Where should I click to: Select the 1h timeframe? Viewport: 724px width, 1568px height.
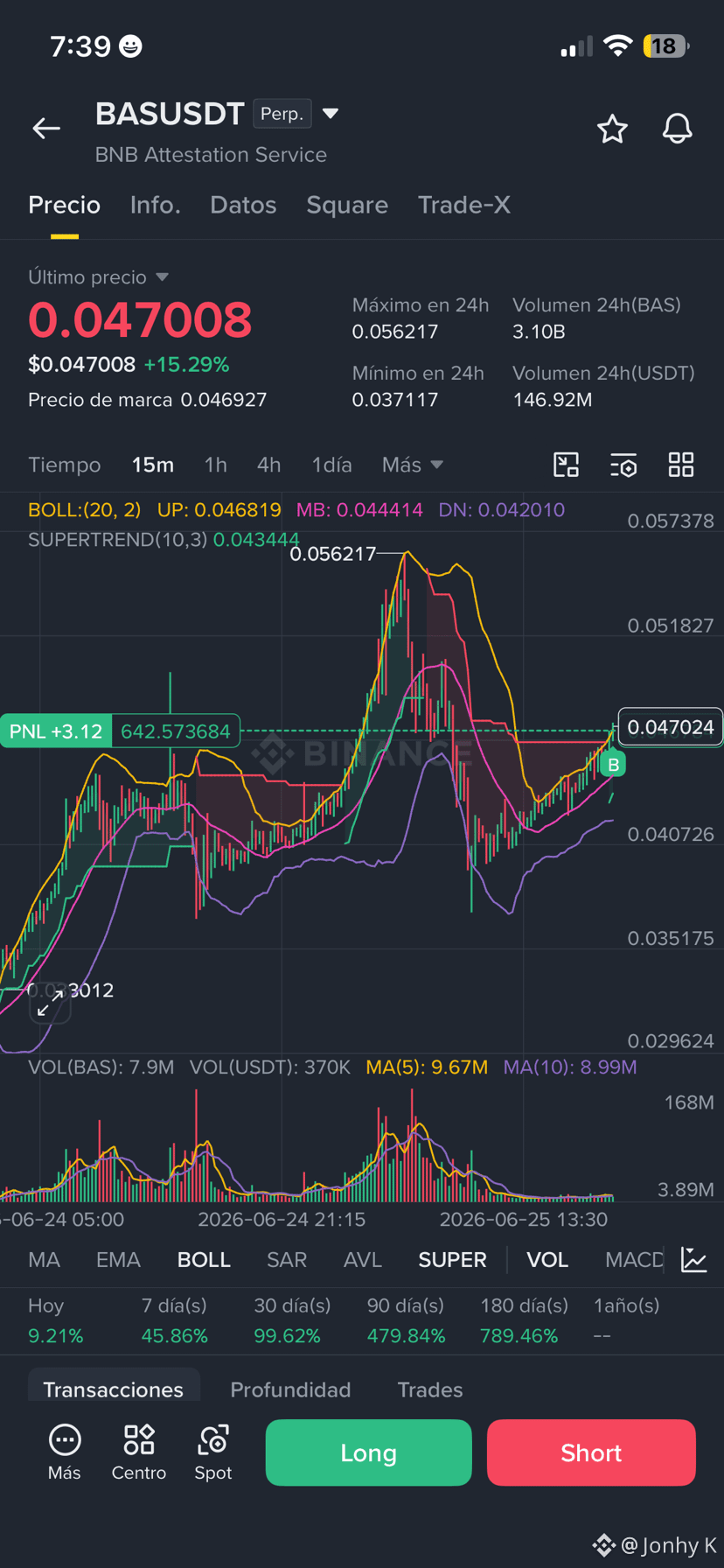216,465
